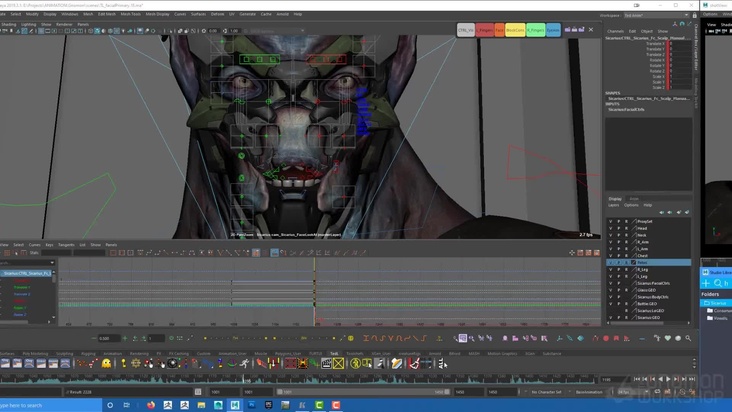Open the Workspace dropdown
Screen dimensions: 732x412
[x=656, y=15]
